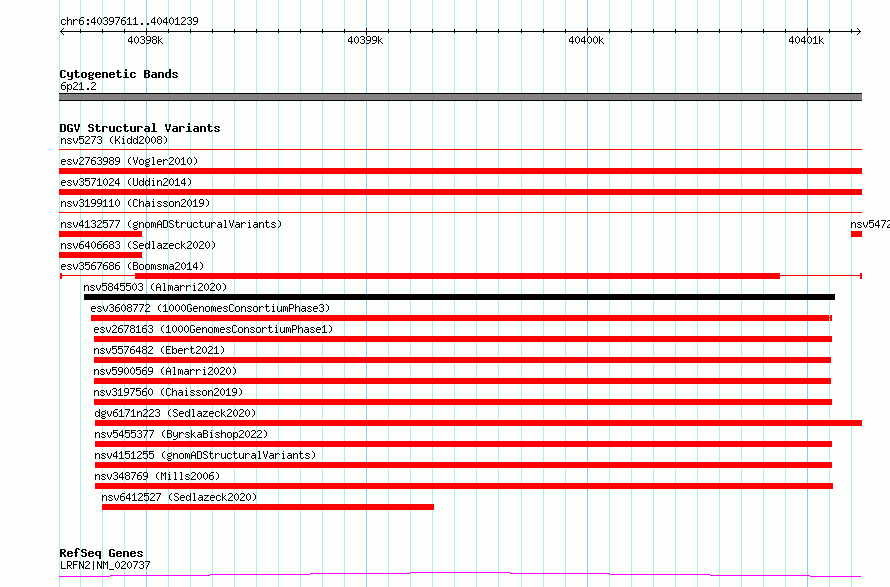Open the DGV Structural Variants track title
The width and height of the screenshot is (890, 587).
pyautogui.click(x=140, y=128)
